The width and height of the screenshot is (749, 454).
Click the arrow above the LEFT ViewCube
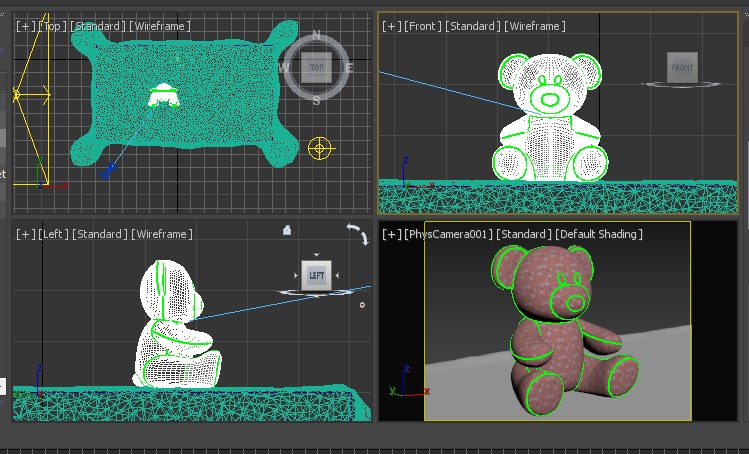tap(317, 255)
